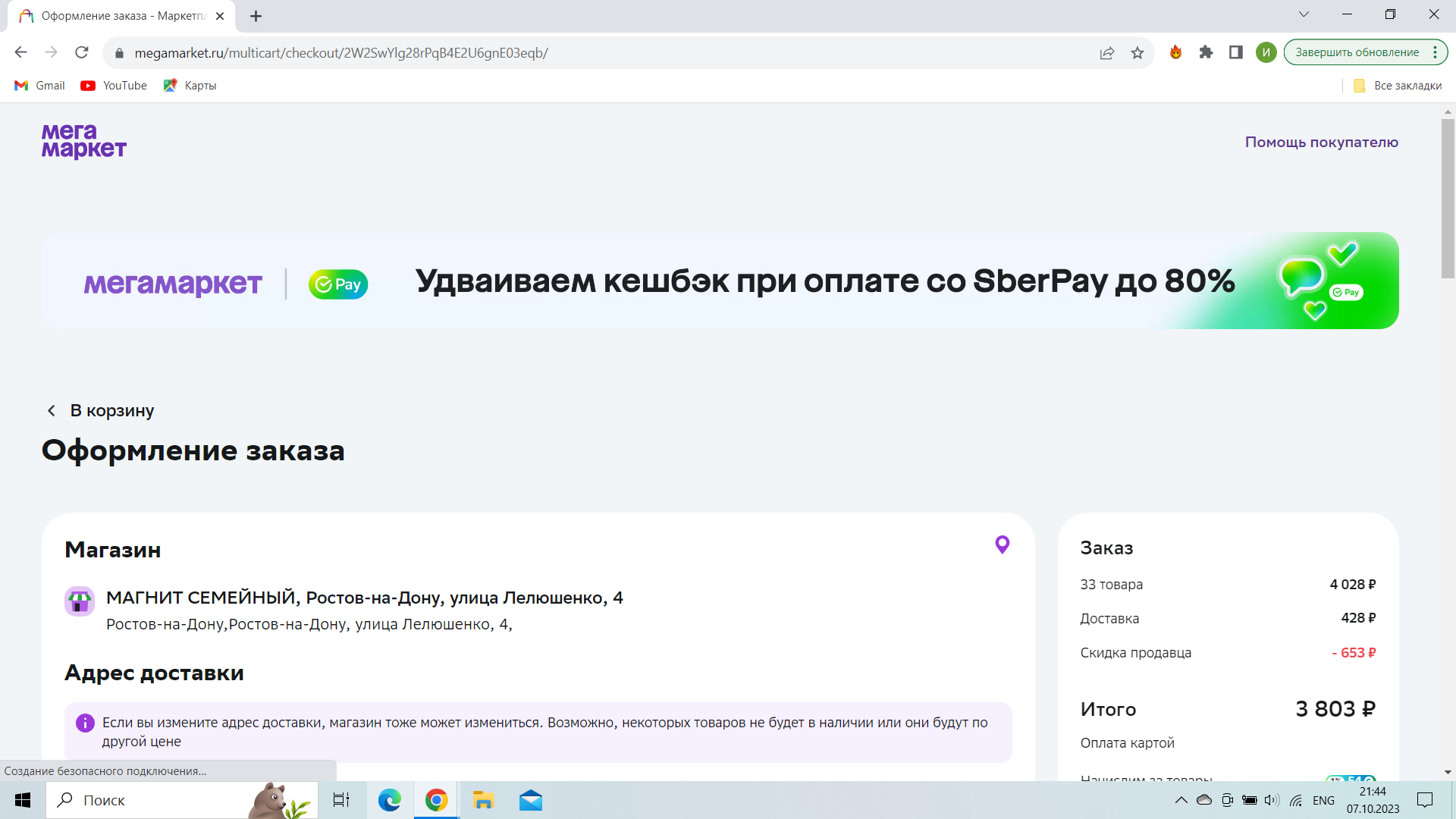The width and height of the screenshot is (1456, 819).
Task: Click the info icon in delivery address notice
Action: pos(85,723)
